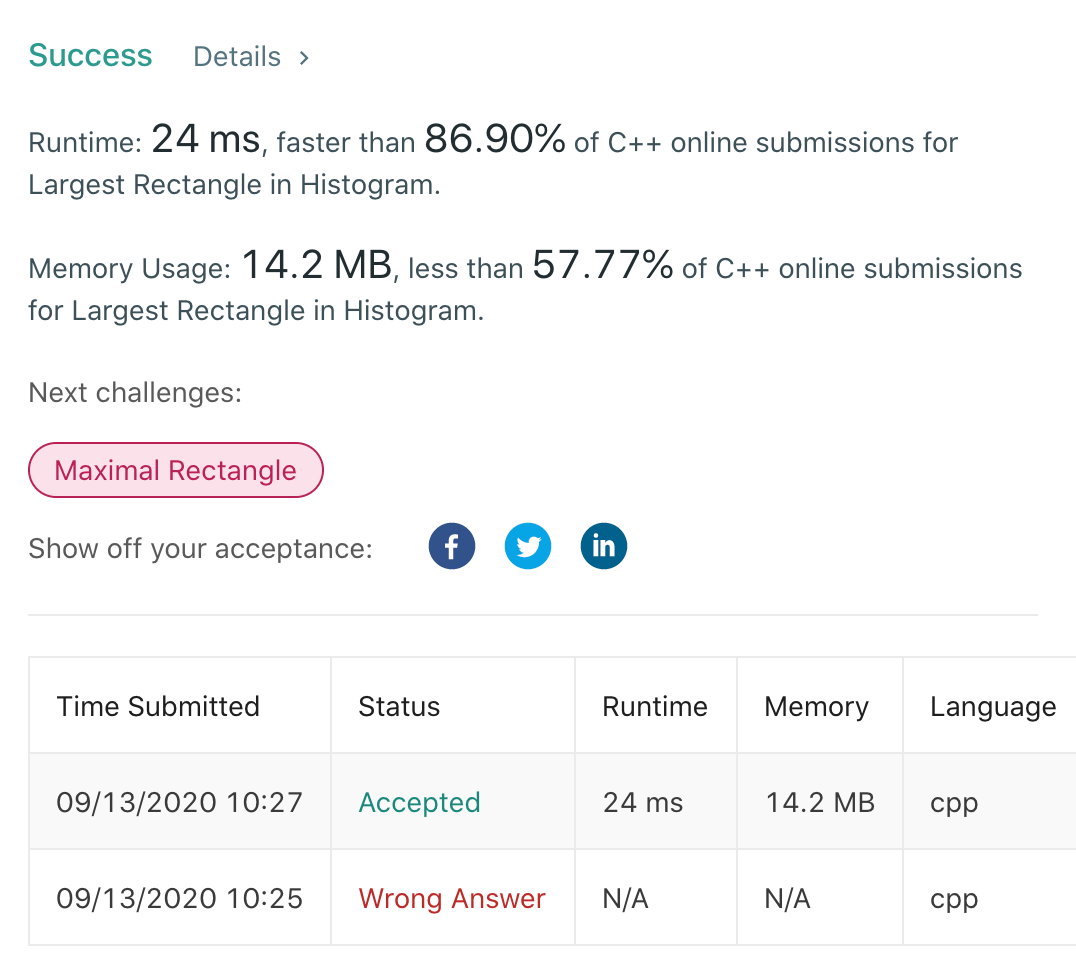Share acceptance on Facebook icon

click(x=452, y=547)
